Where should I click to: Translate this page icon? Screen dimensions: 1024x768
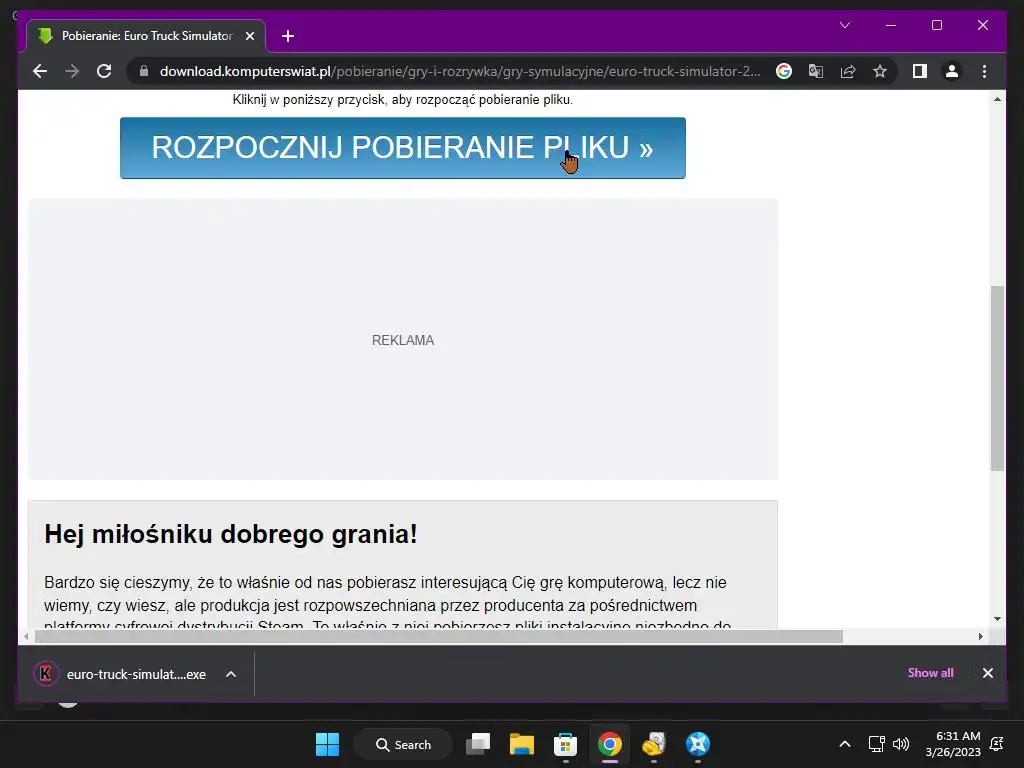click(x=816, y=71)
